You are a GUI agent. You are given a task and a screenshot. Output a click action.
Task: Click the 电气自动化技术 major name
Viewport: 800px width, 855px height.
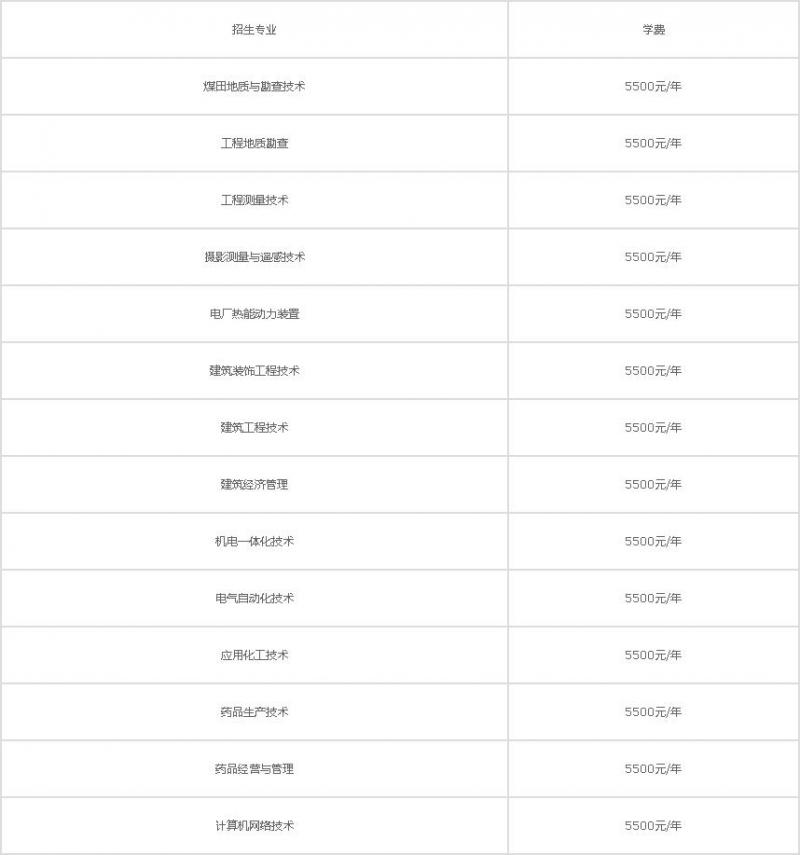click(x=254, y=599)
